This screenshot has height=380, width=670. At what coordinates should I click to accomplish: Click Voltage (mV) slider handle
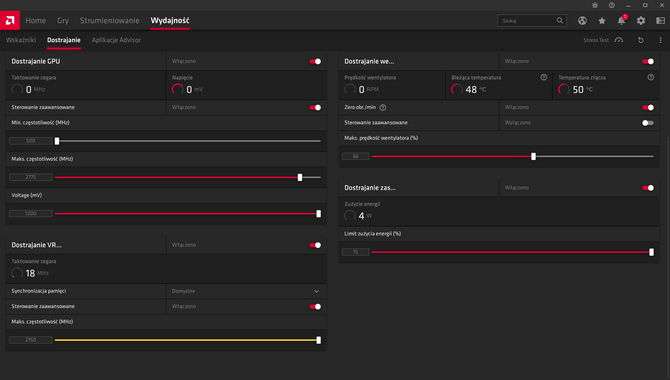[x=318, y=213]
